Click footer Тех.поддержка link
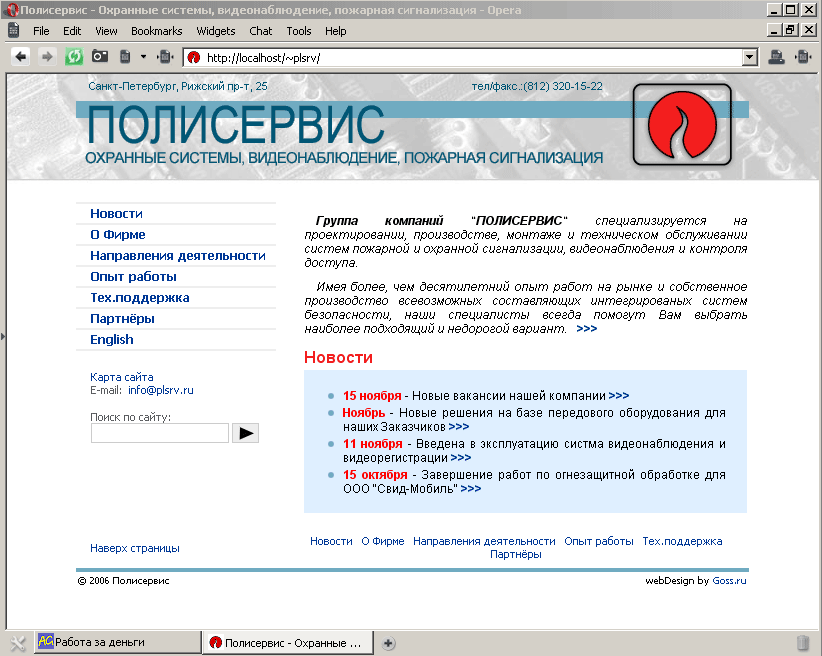Image resolution: width=822 pixels, height=656 pixels. pos(683,541)
